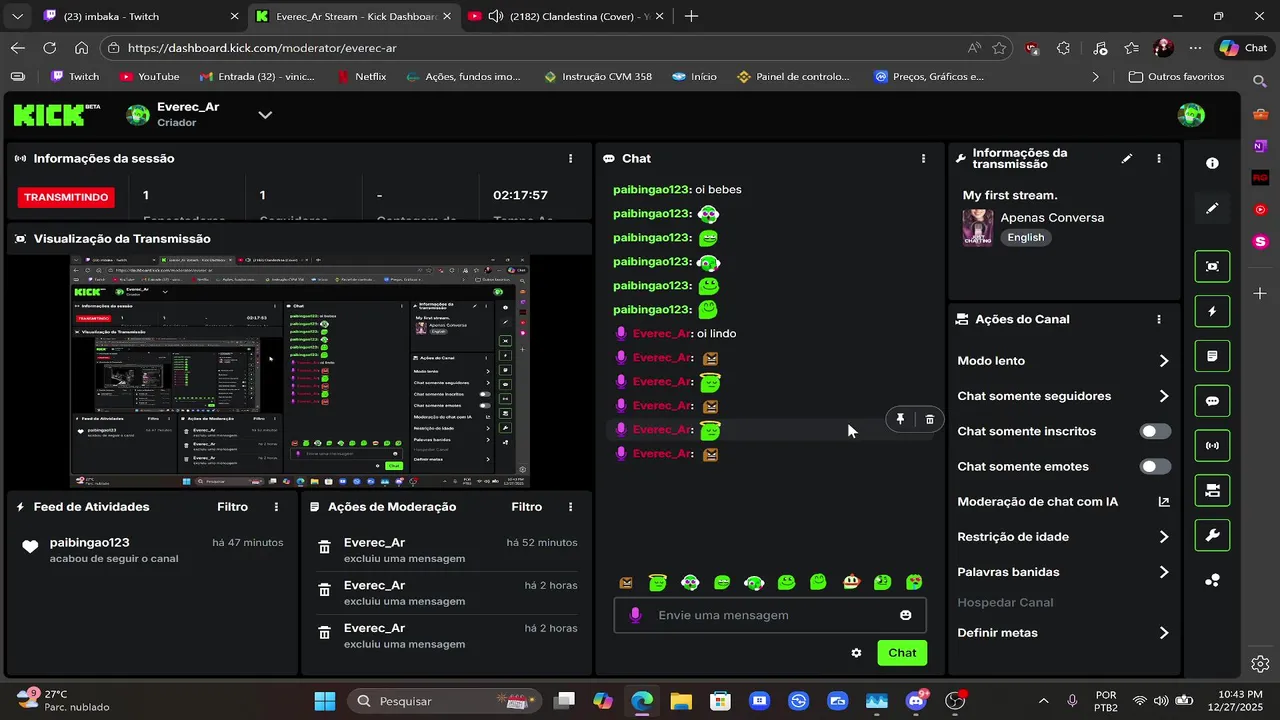Click the microphone icon in message box

[x=634, y=615]
